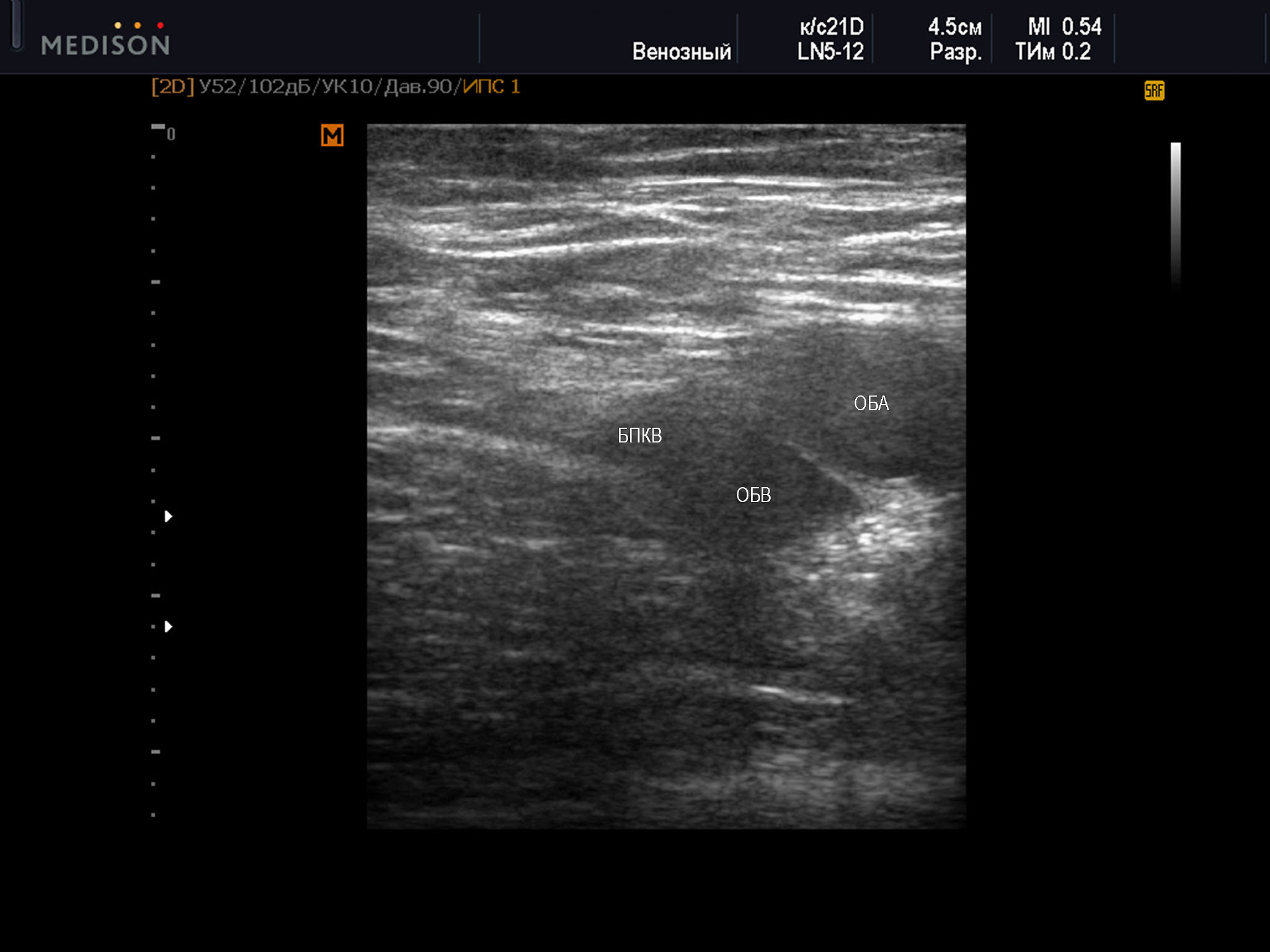Click the 4.5см depth setting
Viewport: 1270px width, 952px height.
[x=954, y=27]
